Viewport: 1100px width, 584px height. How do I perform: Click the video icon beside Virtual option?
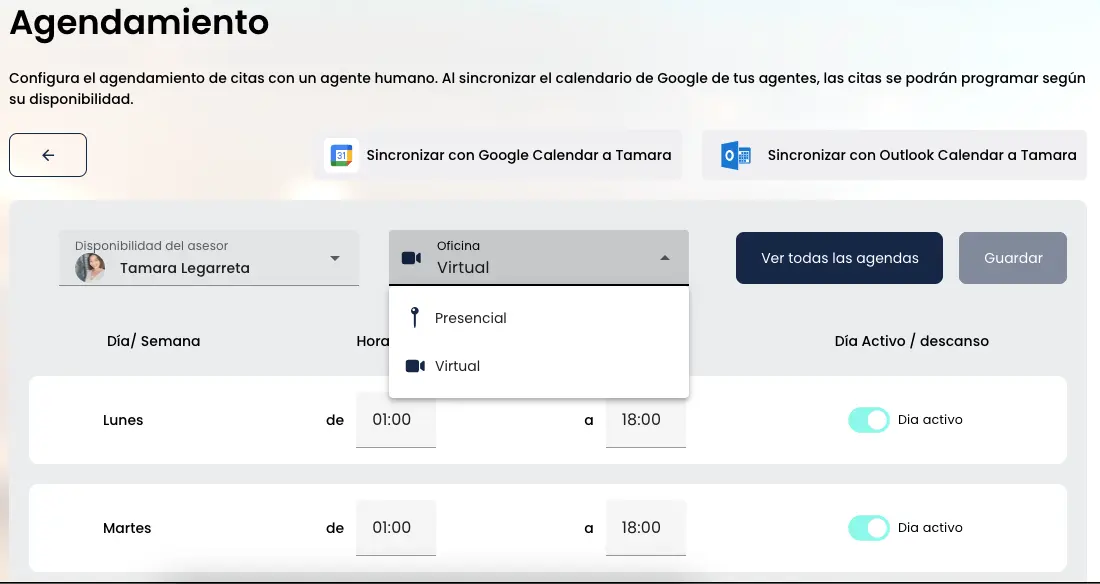coord(415,366)
